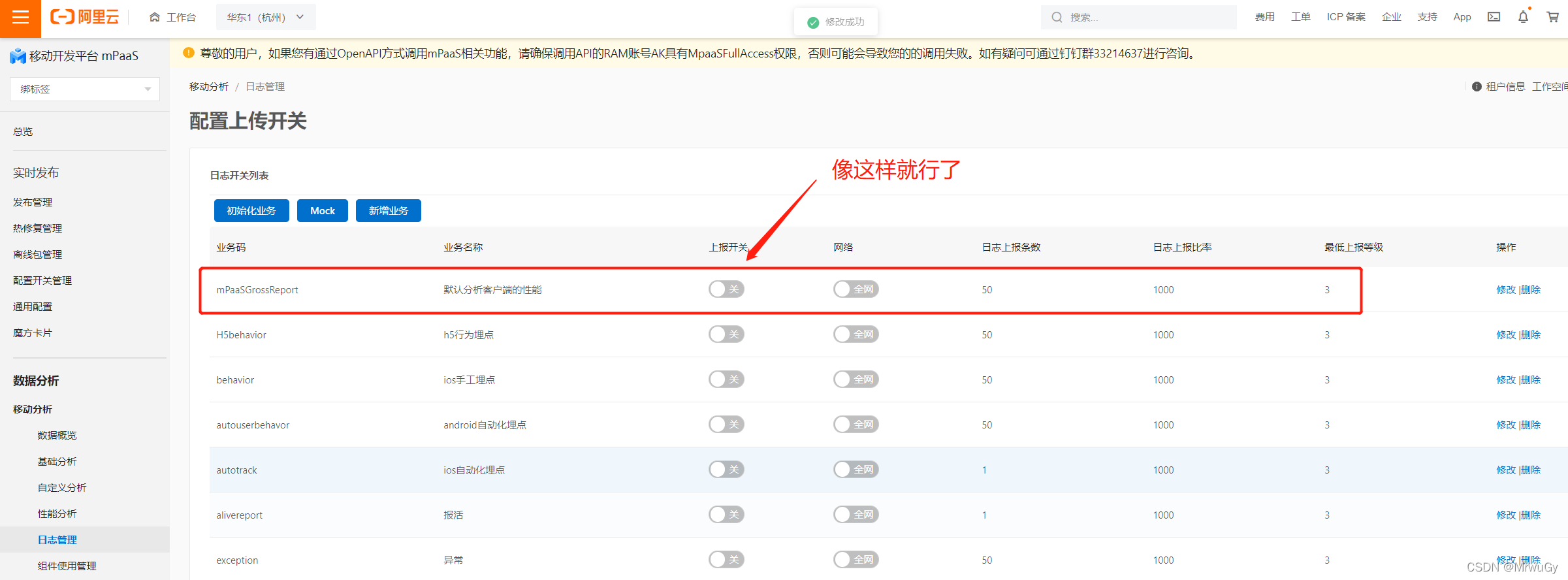Screen dimensions: 1568x580
Task: Open the 工单 menu
Action: tap(1300, 17)
